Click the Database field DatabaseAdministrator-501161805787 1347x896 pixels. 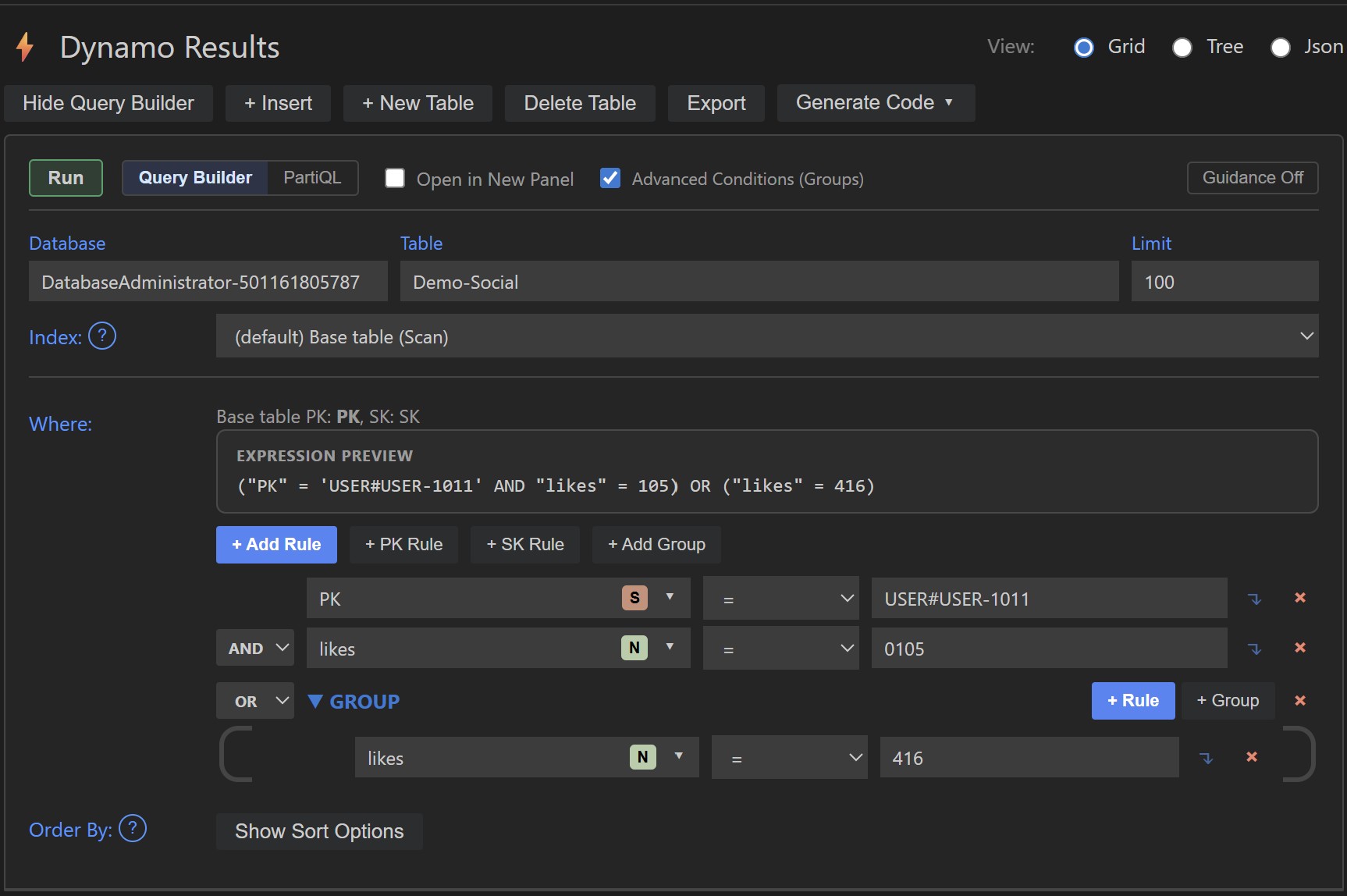[x=208, y=282]
